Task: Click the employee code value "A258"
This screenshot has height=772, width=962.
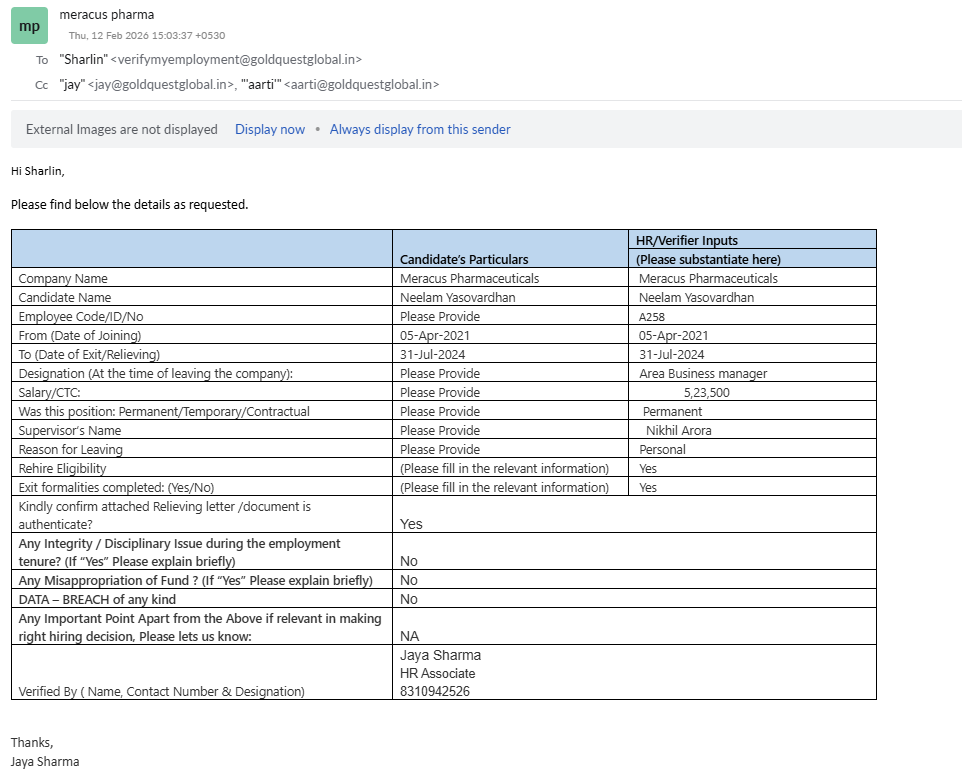Action: (652, 316)
